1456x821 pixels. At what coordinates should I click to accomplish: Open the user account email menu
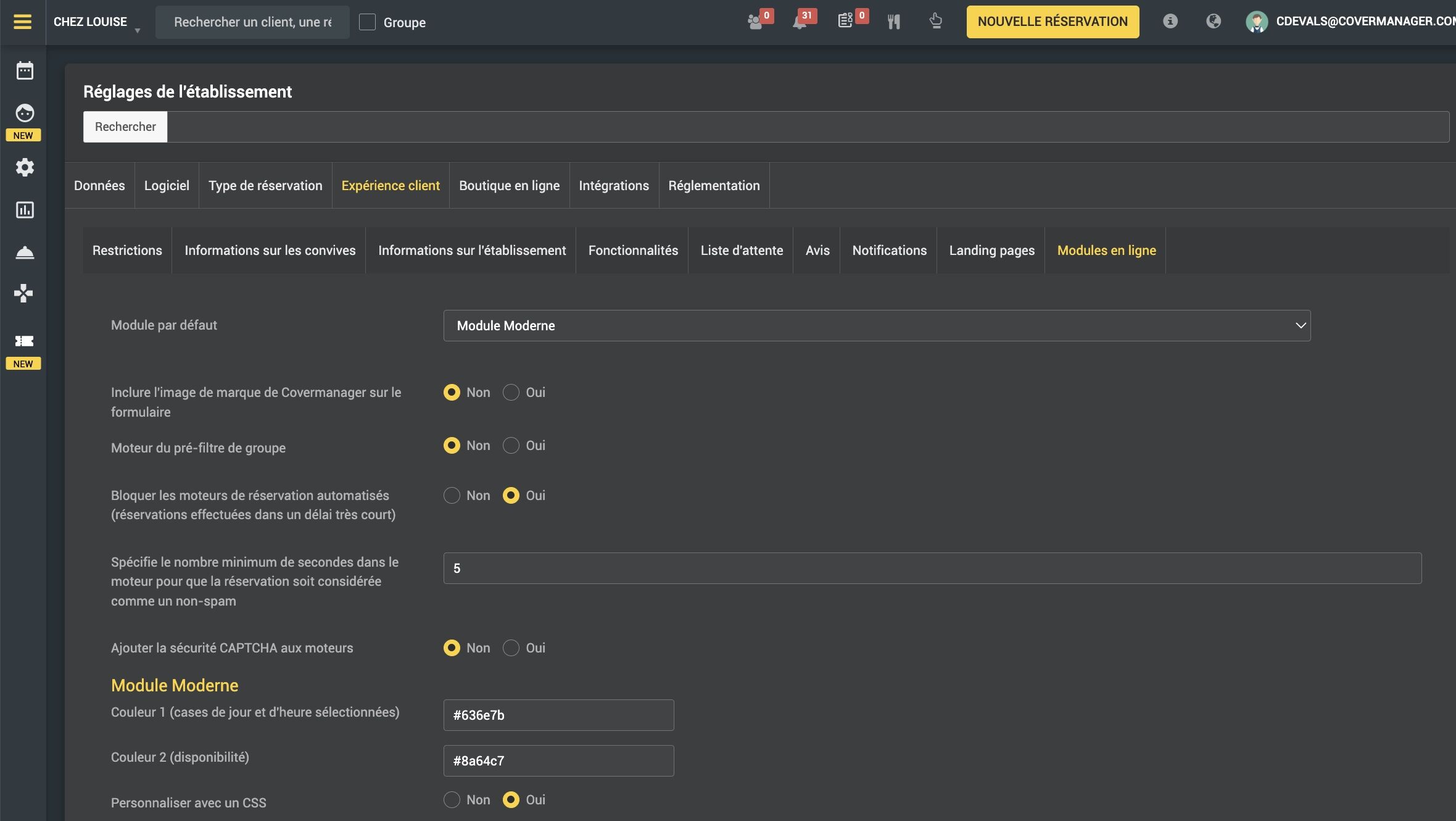coord(1364,22)
